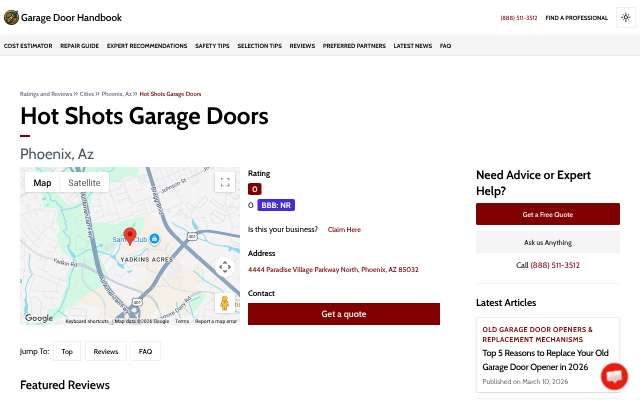Click the red map location pin
The image size is (640, 400).
click(130, 236)
